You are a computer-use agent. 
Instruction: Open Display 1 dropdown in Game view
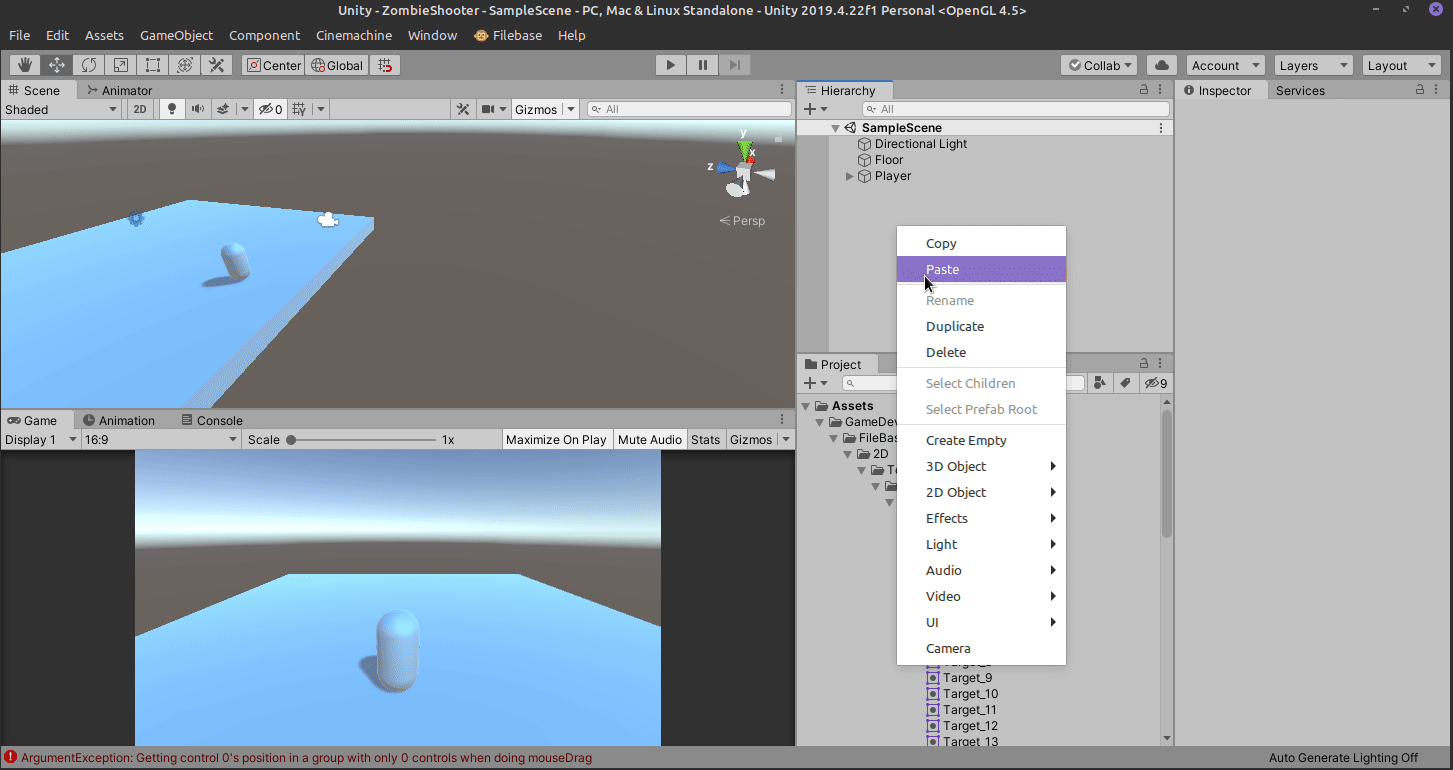(x=41, y=440)
